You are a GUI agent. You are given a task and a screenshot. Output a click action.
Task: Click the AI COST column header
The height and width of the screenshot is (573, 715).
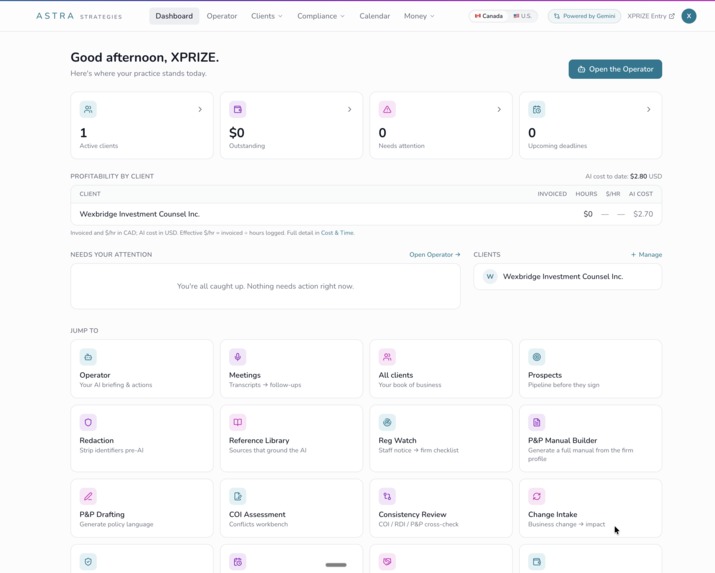641,194
